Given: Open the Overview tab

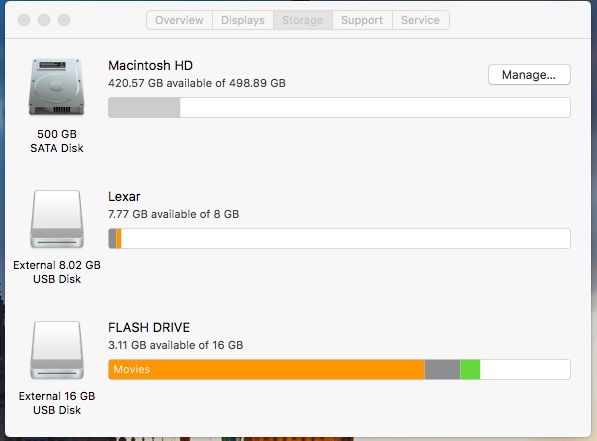Looking at the screenshot, I should tap(179, 20).
